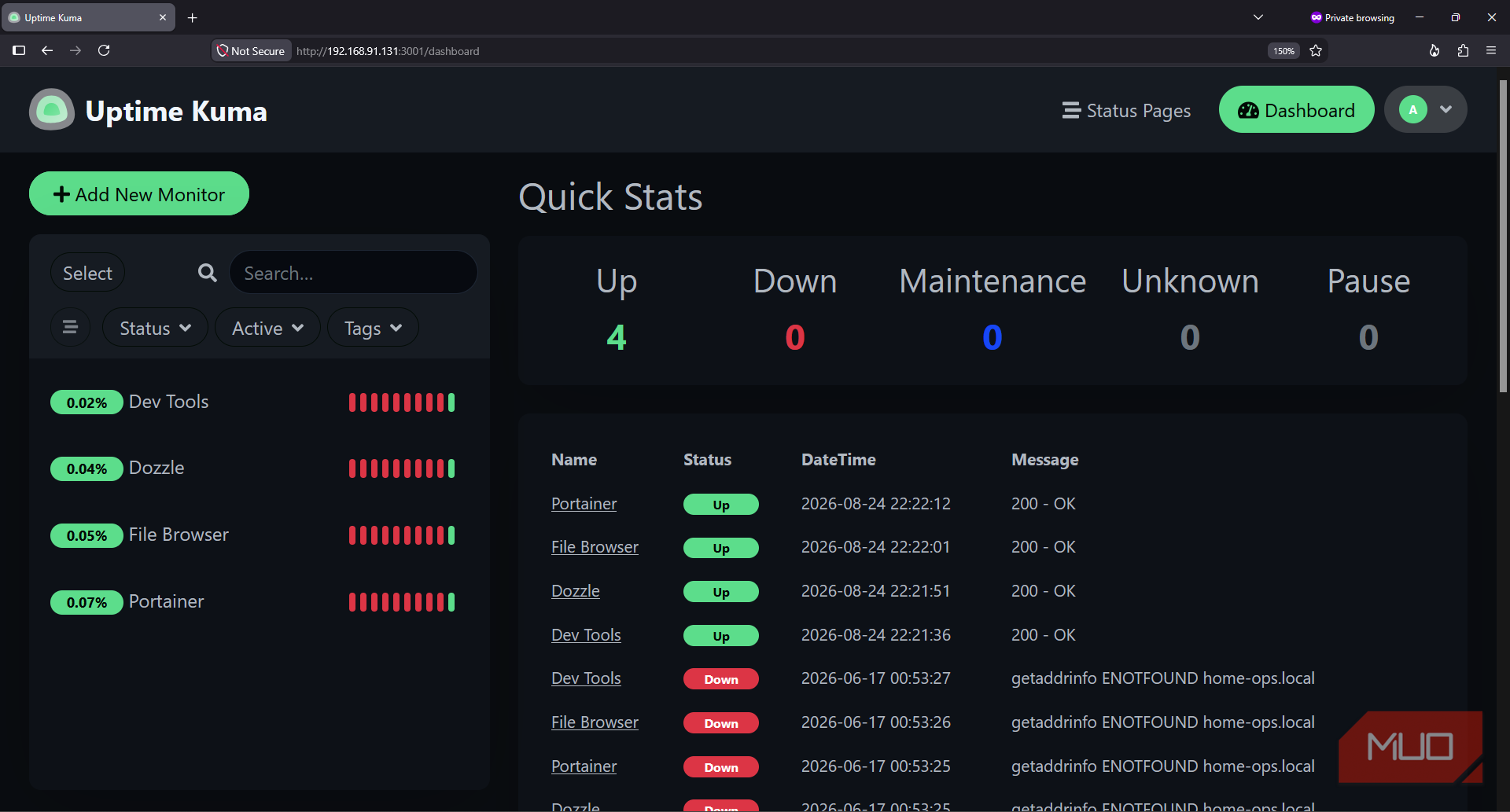
Task: Go to the Dashboard tab
Action: (x=1296, y=110)
